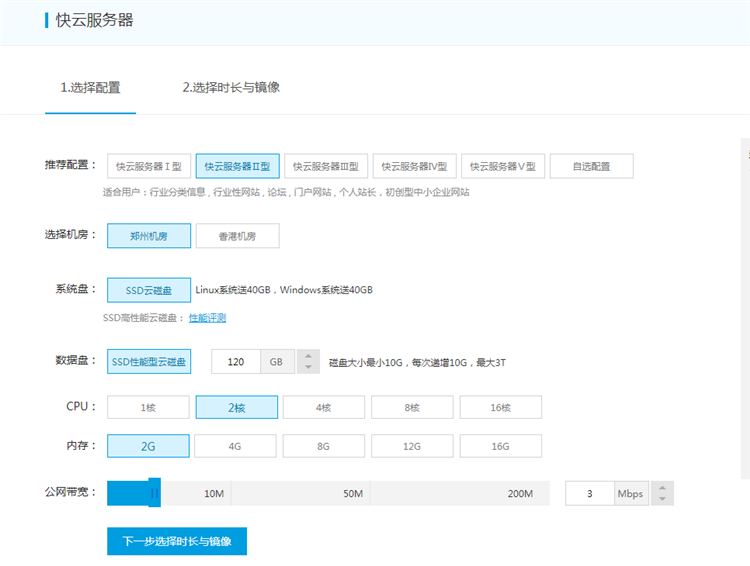Select 郑州机房 data center

tap(148, 236)
